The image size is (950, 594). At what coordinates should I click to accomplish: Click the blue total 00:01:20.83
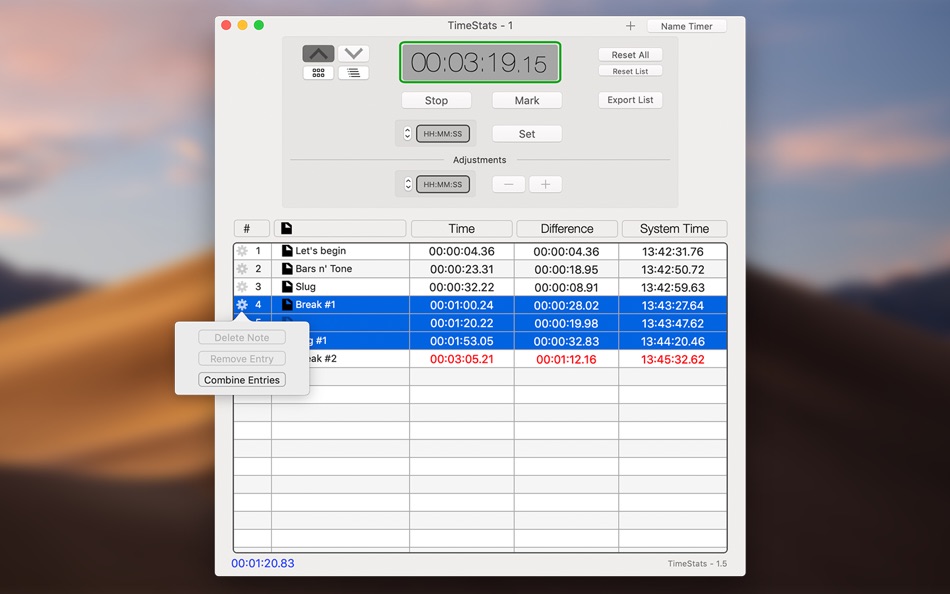[x=263, y=563]
